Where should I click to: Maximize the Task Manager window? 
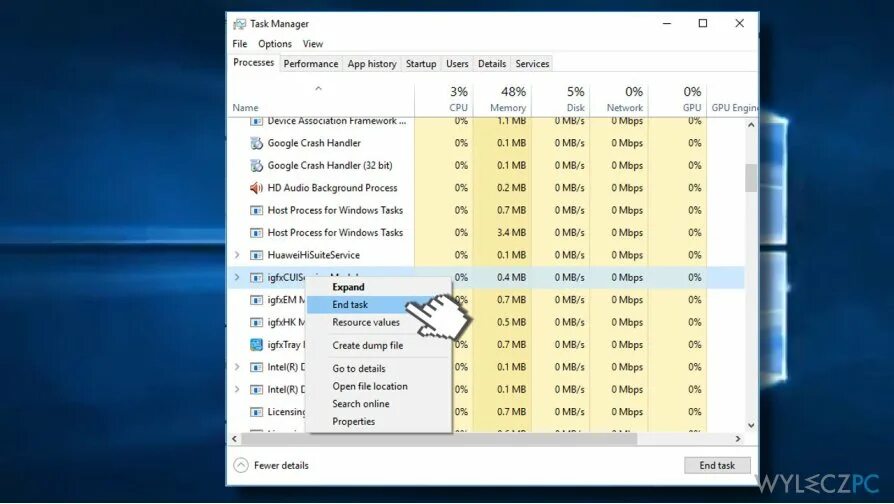[x=703, y=23]
